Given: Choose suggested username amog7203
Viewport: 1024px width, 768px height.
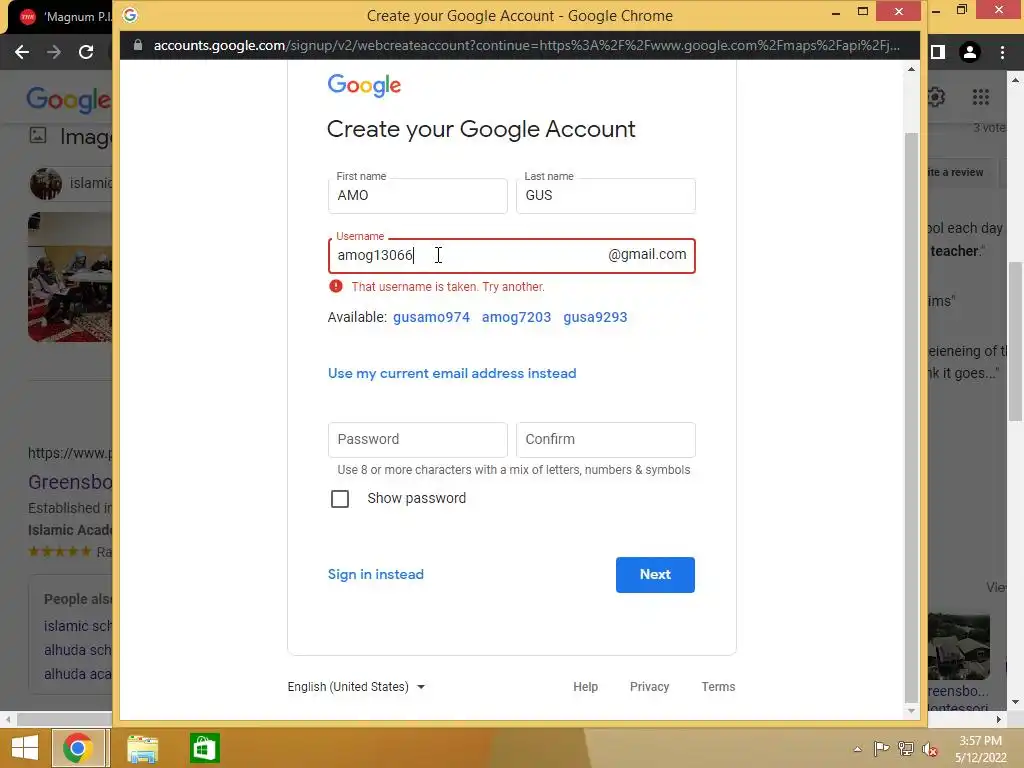Looking at the screenshot, I should click(x=516, y=317).
